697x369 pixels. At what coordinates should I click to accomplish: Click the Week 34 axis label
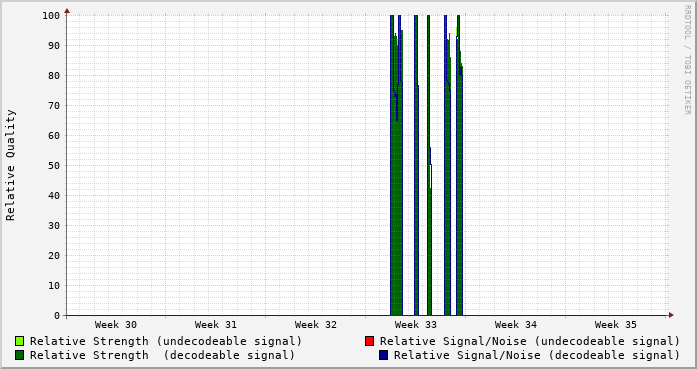tap(516, 325)
